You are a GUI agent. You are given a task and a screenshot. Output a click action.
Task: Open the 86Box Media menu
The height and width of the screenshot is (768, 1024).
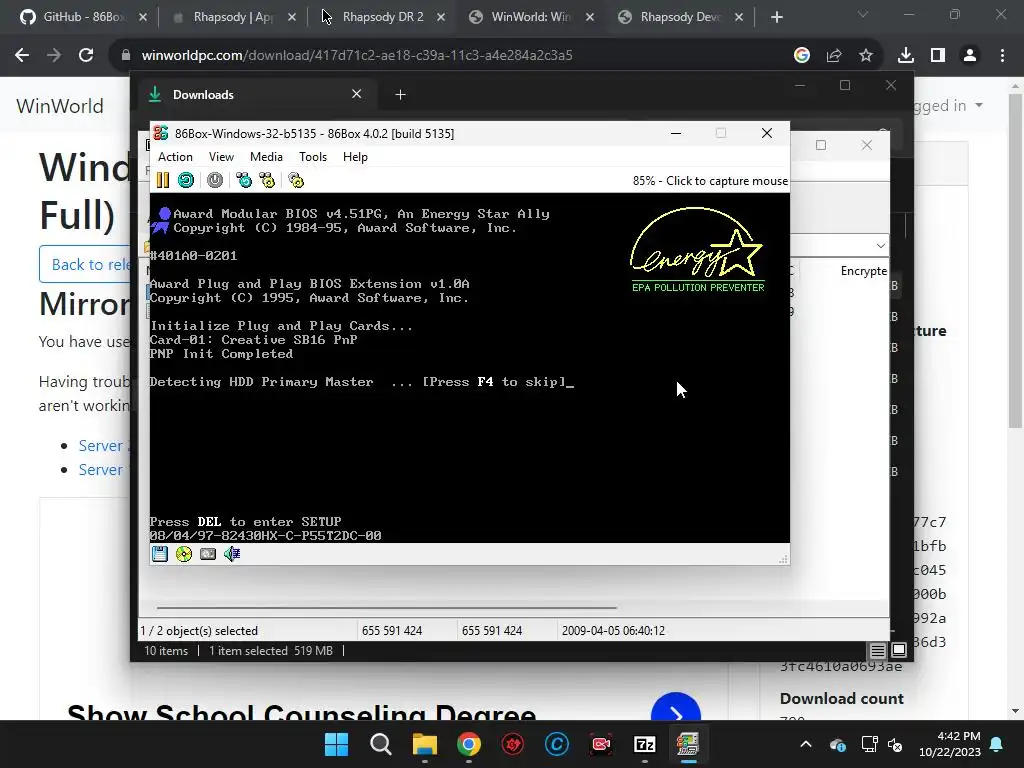(x=266, y=157)
